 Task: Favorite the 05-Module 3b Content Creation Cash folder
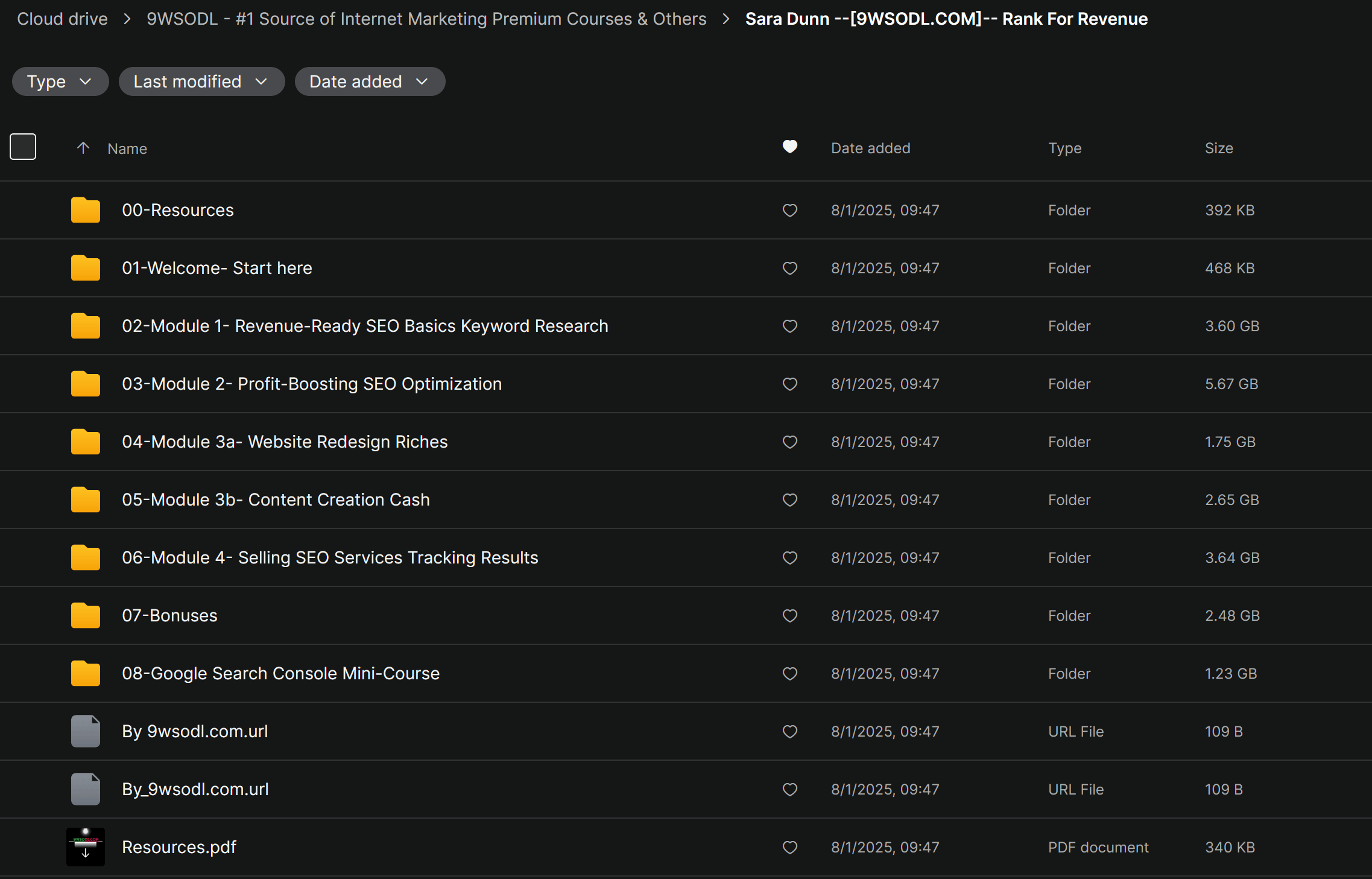789,500
